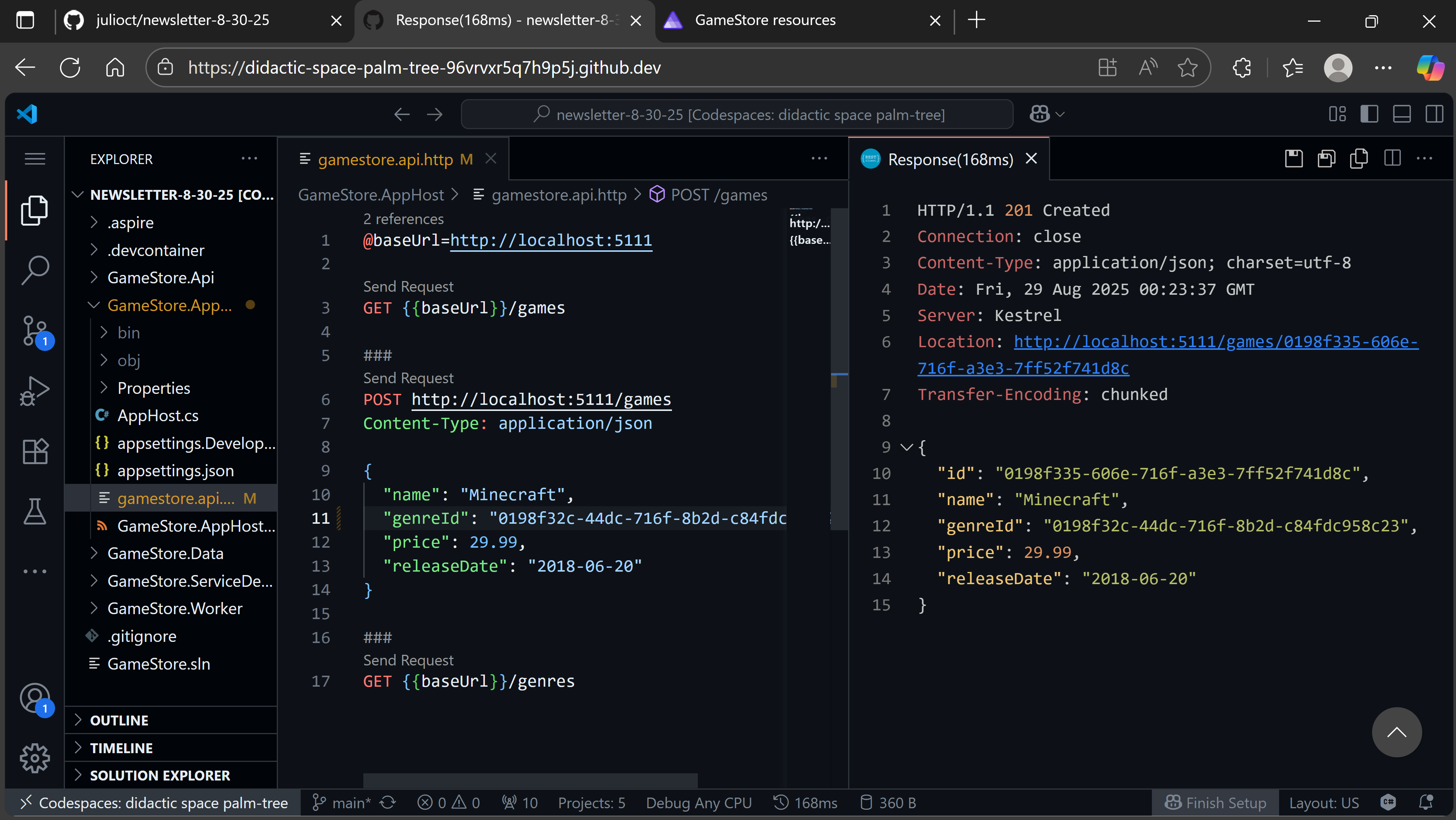This screenshot has width=1456, height=820.
Task: Click the scroll-to-top round button
Action: 1397,732
